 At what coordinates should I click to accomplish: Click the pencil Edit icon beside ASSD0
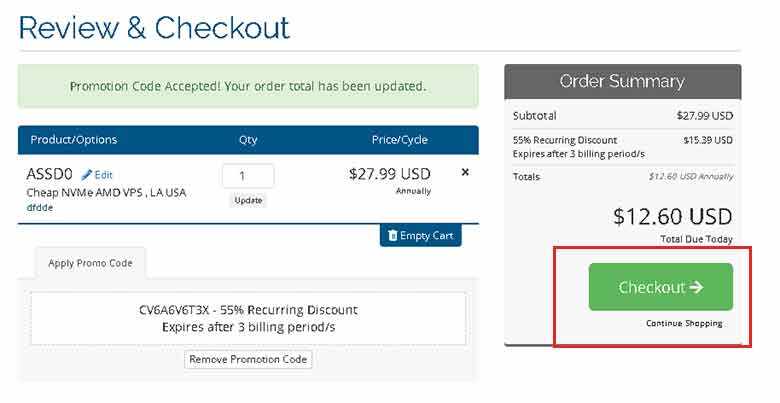tap(87, 175)
